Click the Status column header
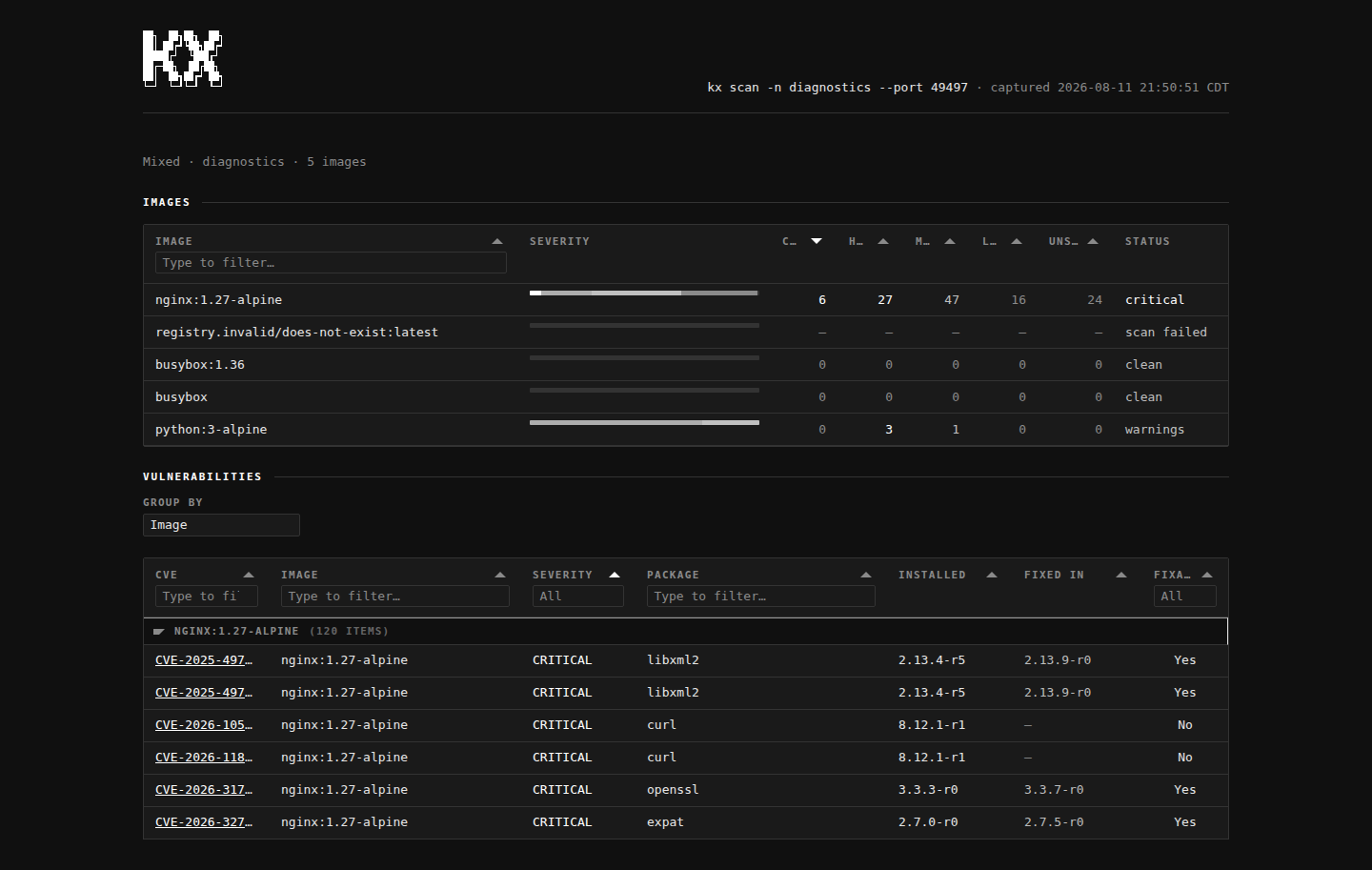This screenshot has width=1372, height=870. pyautogui.click(x=1147, y=241)
